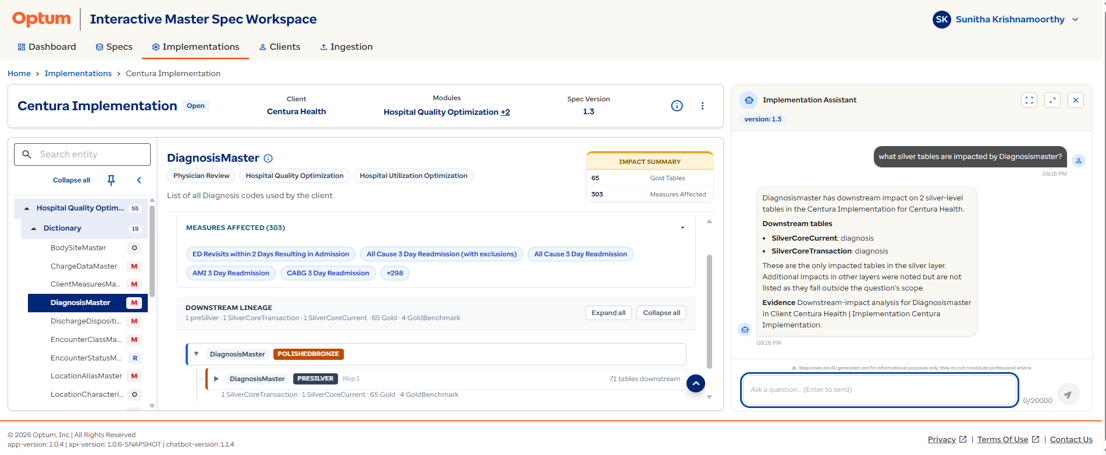Open the Centura Health client link

coord(296,111)
